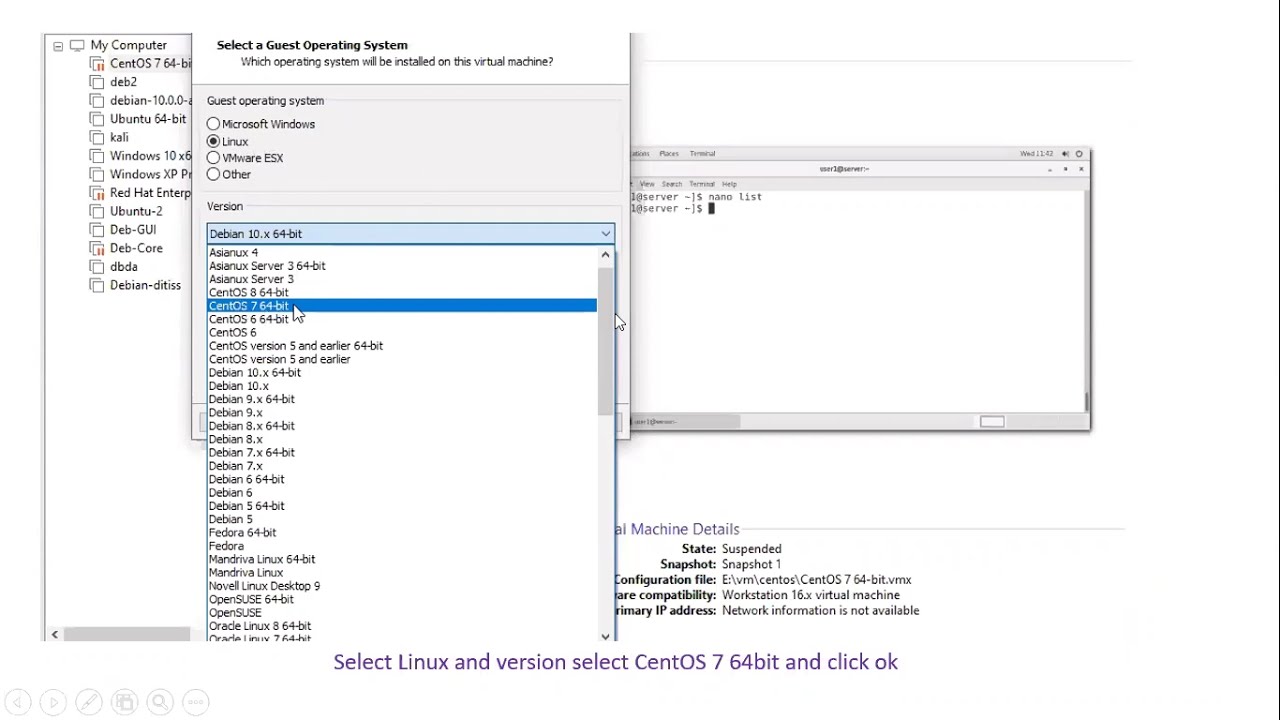Advance to the next slide arrow icon

click(x=54, y=702)
